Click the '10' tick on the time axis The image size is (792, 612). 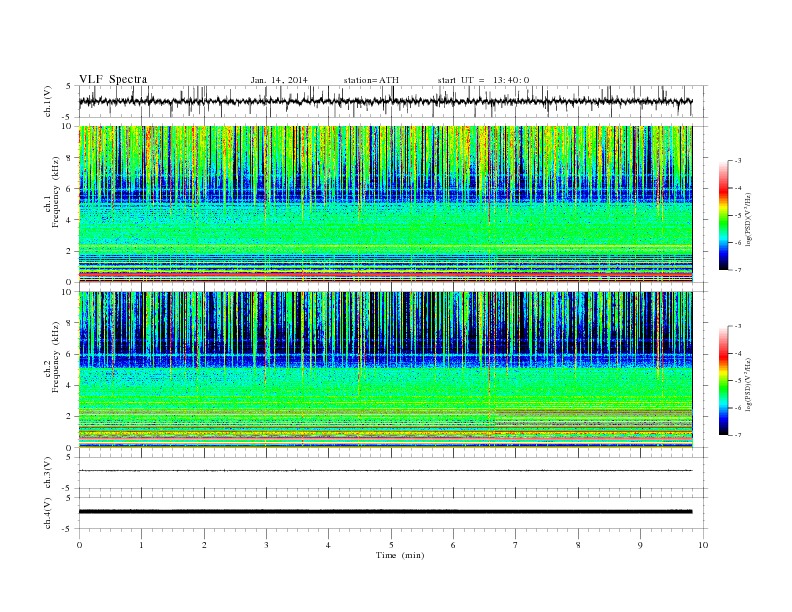pos(703,545)
